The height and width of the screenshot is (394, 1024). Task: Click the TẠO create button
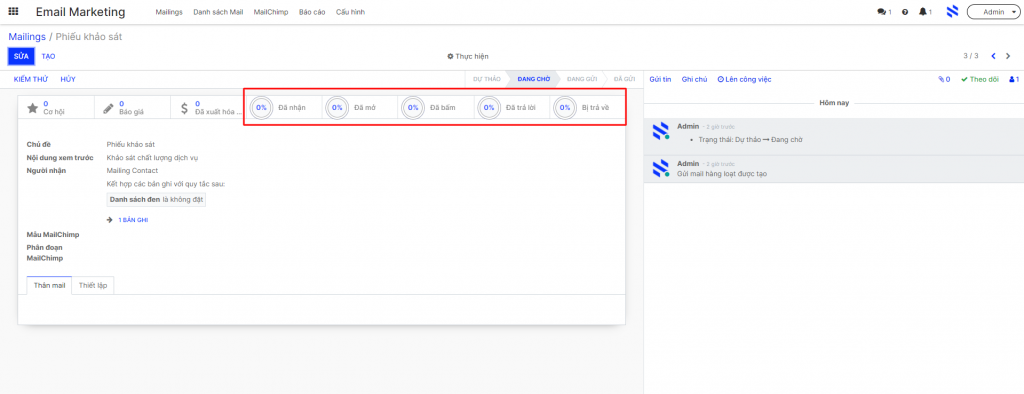(x=48, y=56)
